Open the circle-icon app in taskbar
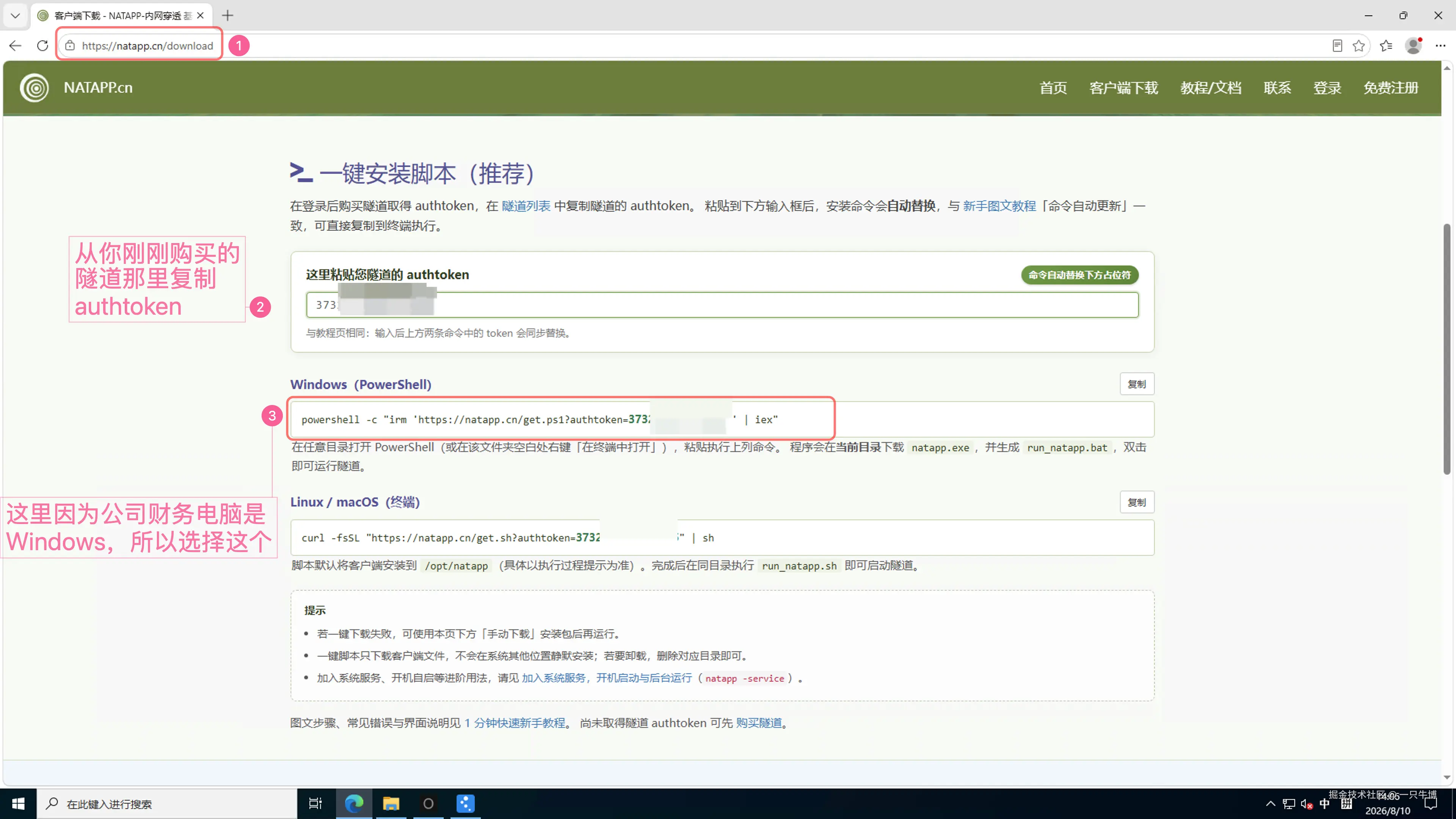Image resolution: width=1456 pixels, height=819 pixels. (428, 803)
